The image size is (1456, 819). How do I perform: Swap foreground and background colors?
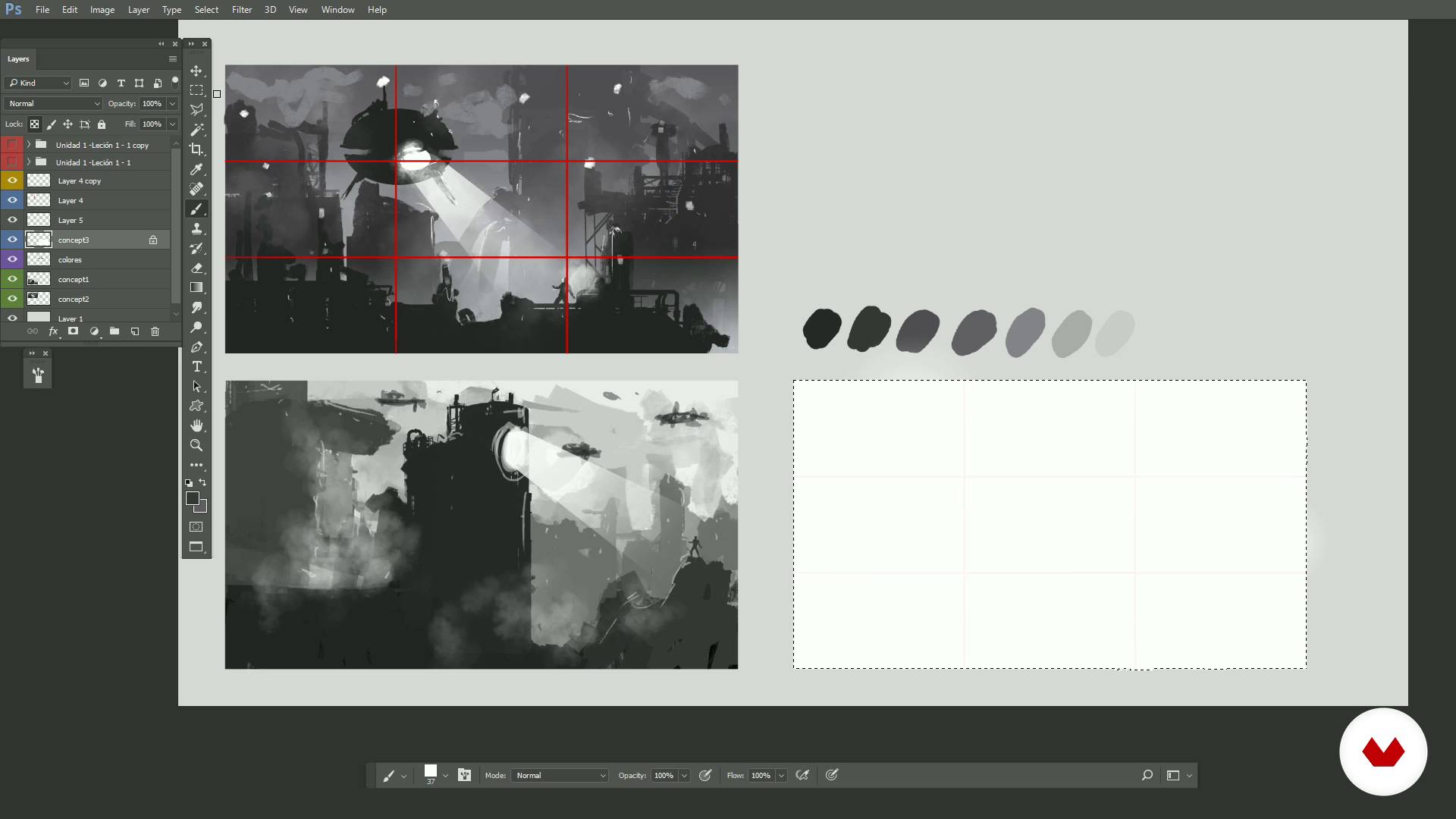point(202,482)
